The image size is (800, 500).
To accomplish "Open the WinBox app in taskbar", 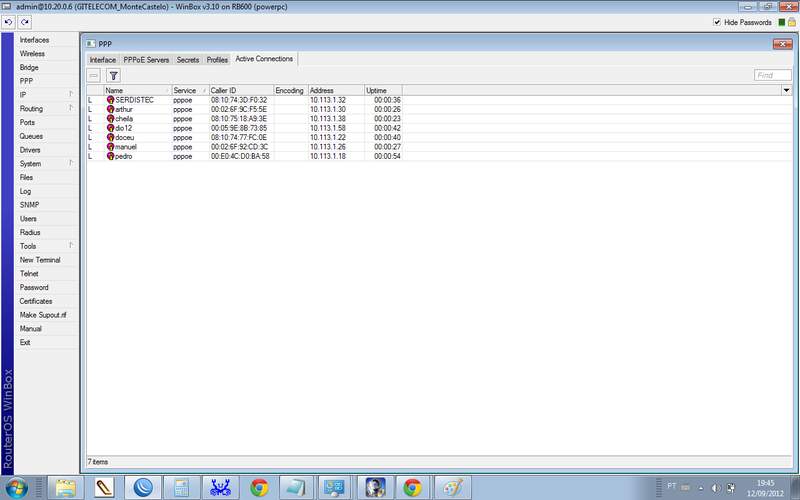I will pos(143,488).
